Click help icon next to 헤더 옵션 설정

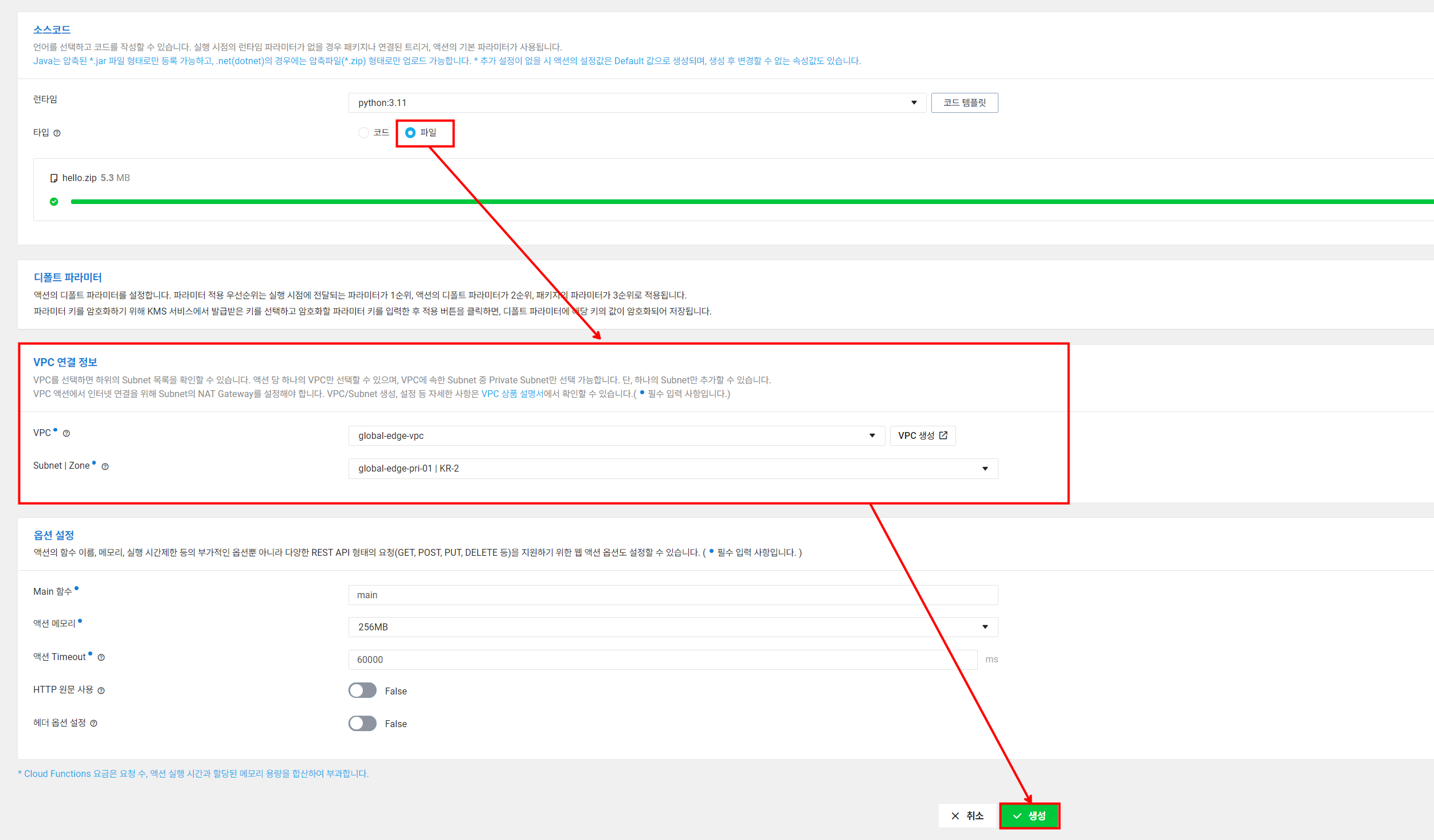coord(94,724)
